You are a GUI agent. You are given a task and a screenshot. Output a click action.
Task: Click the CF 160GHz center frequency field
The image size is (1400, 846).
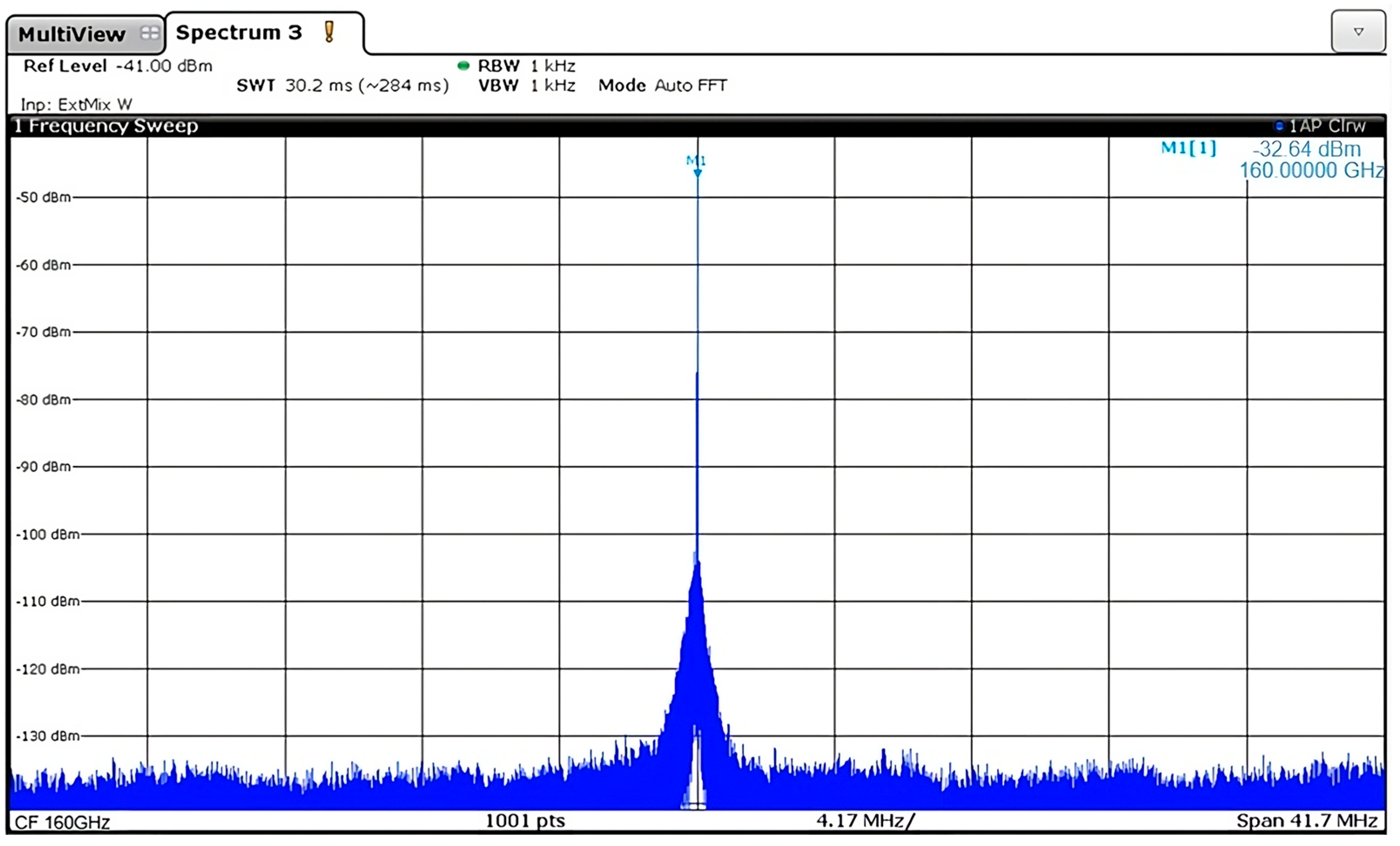point(63,822)
